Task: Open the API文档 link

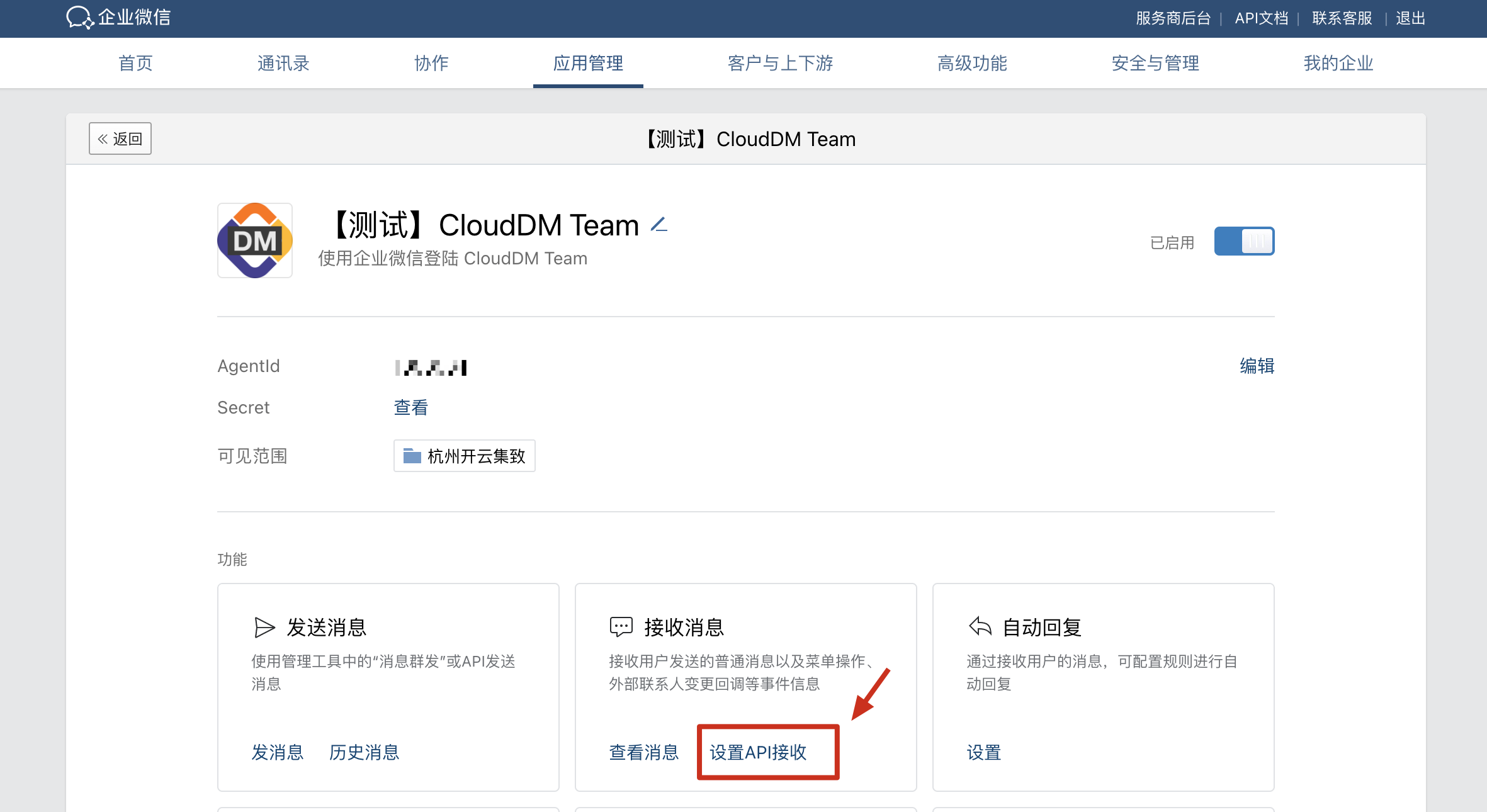Action: pos(1262,18)
